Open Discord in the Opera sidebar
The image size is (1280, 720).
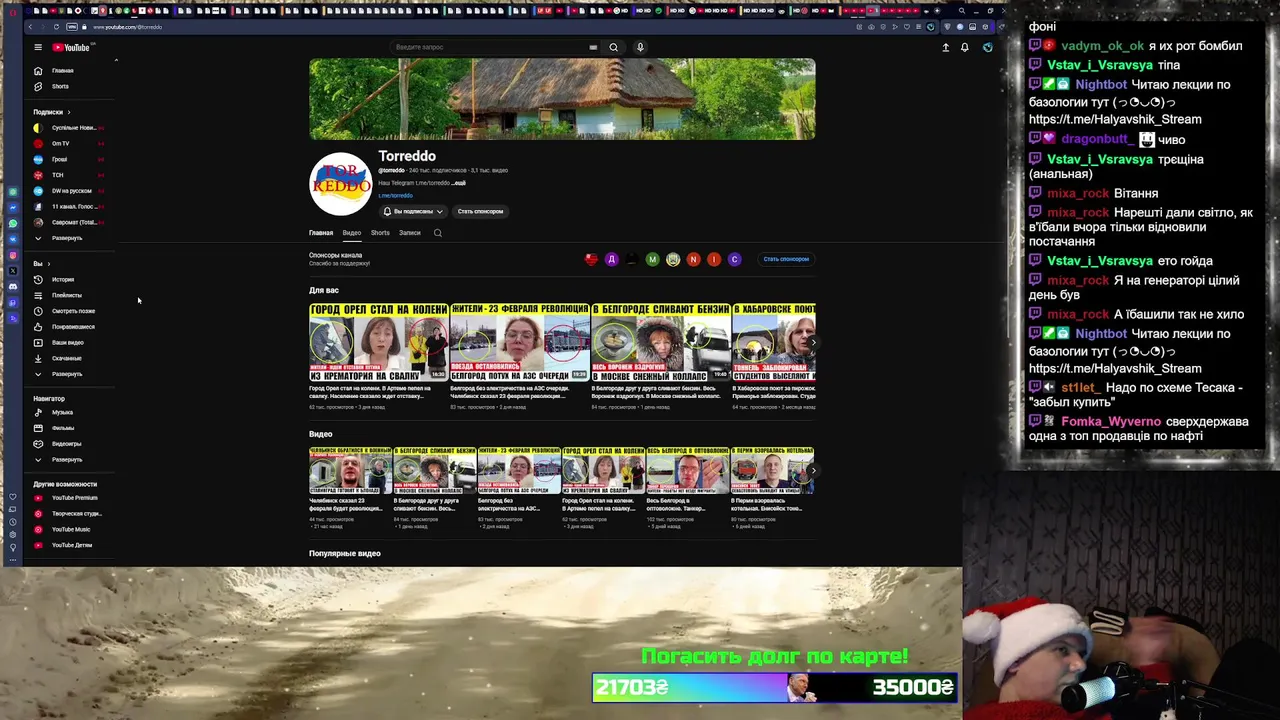coord(13,287)
